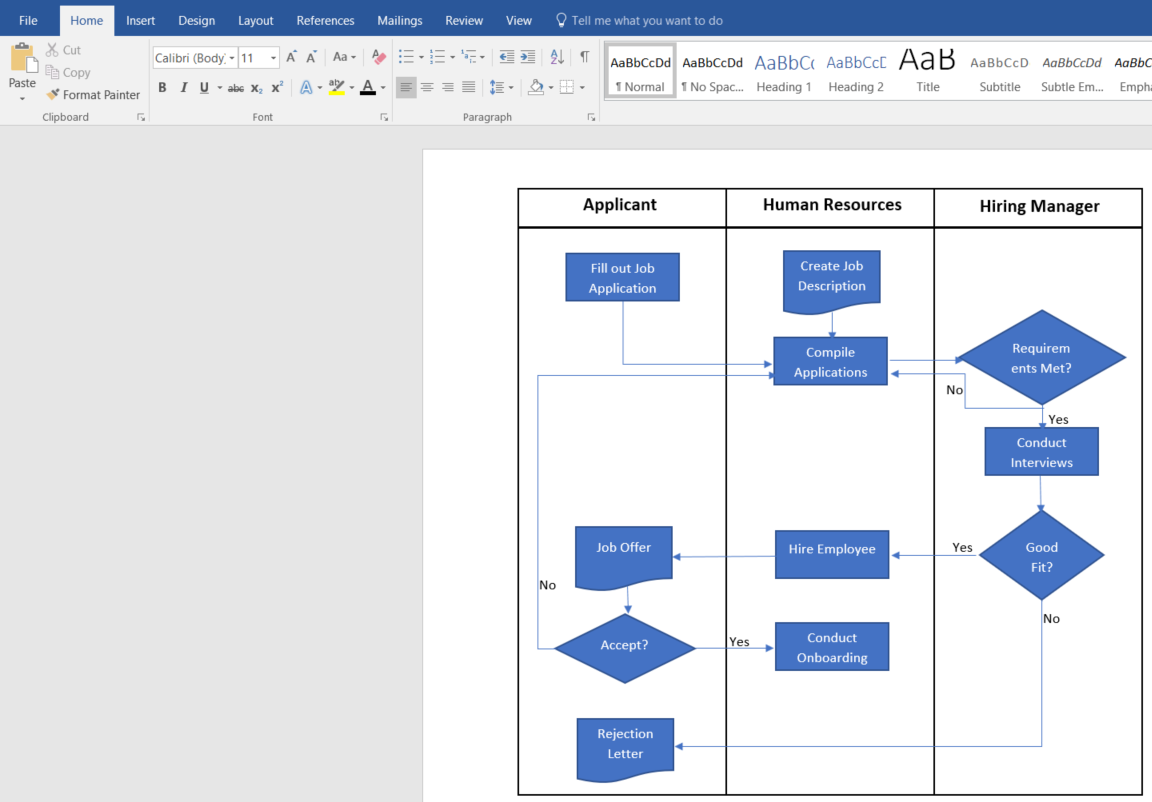Screen dimensions: 1152x802
Task: Click the Format Painter button
Action: [93, 95]
